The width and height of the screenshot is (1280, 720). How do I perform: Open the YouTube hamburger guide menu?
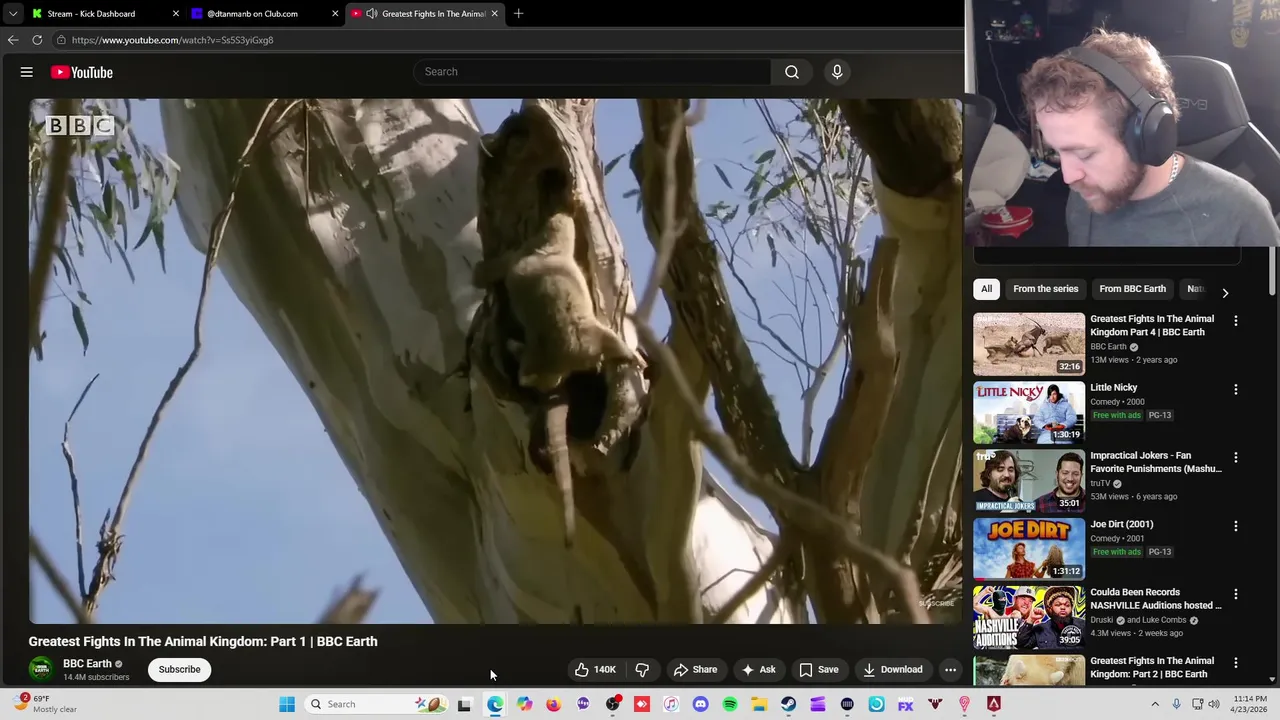click(x=27, y=72)
